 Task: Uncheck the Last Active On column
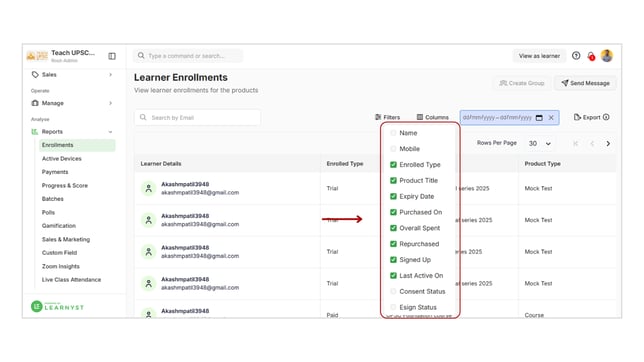[393, 276]
